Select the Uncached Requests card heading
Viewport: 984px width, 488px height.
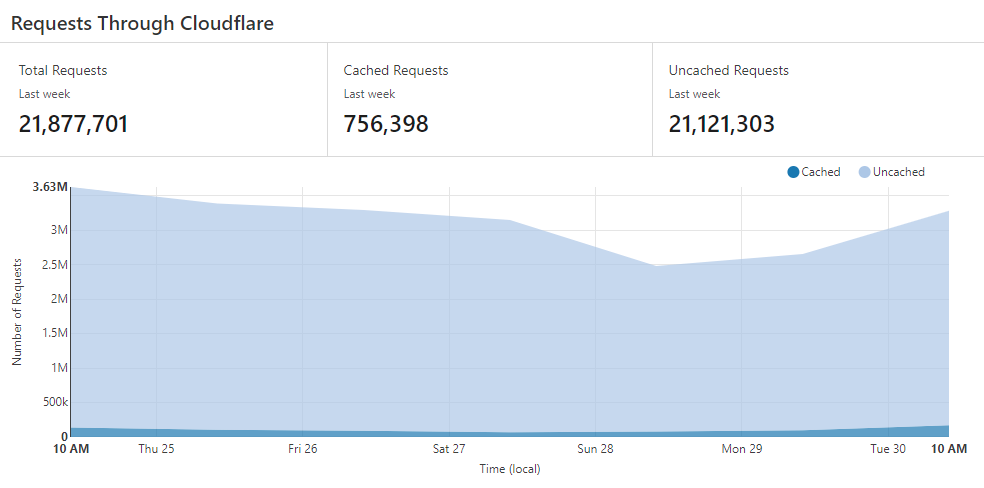[729, 70]
